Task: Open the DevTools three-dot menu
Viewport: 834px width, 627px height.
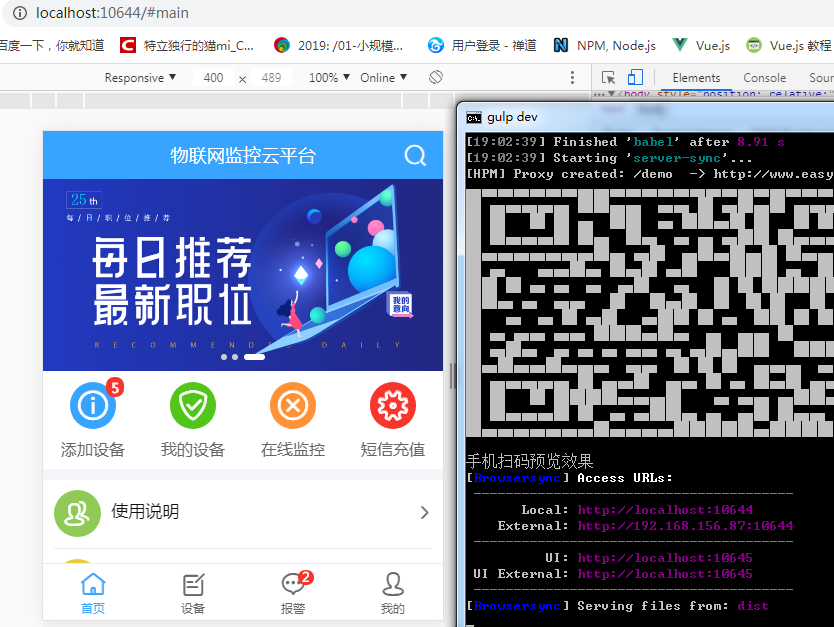Action: (x=573, y=77)
